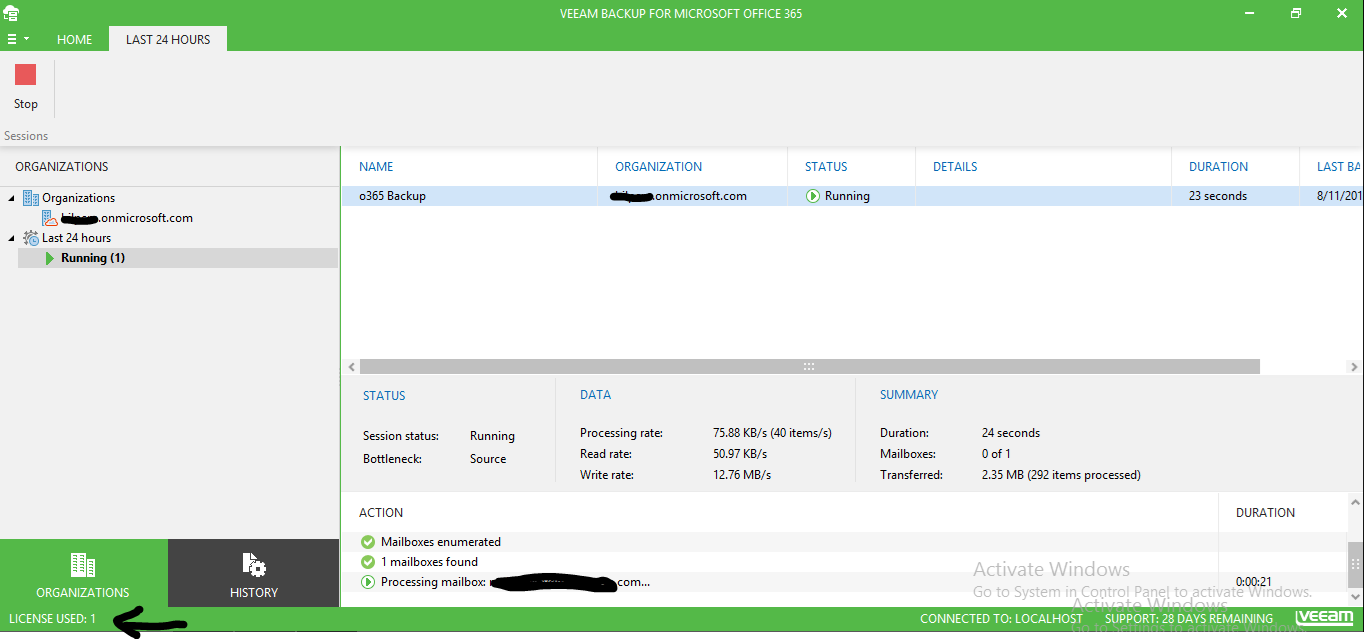Click the Transferred 2.35 MB value

coord(1061,475)
